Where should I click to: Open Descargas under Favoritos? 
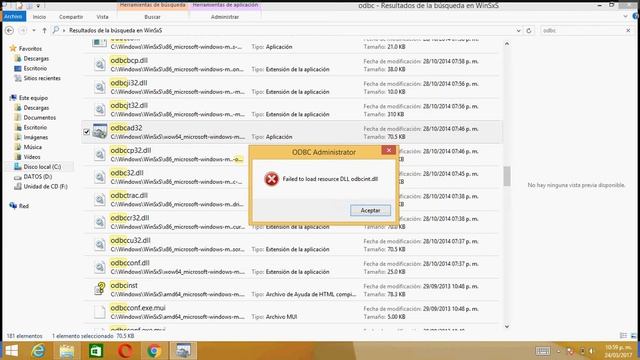[x=36, y=58]
